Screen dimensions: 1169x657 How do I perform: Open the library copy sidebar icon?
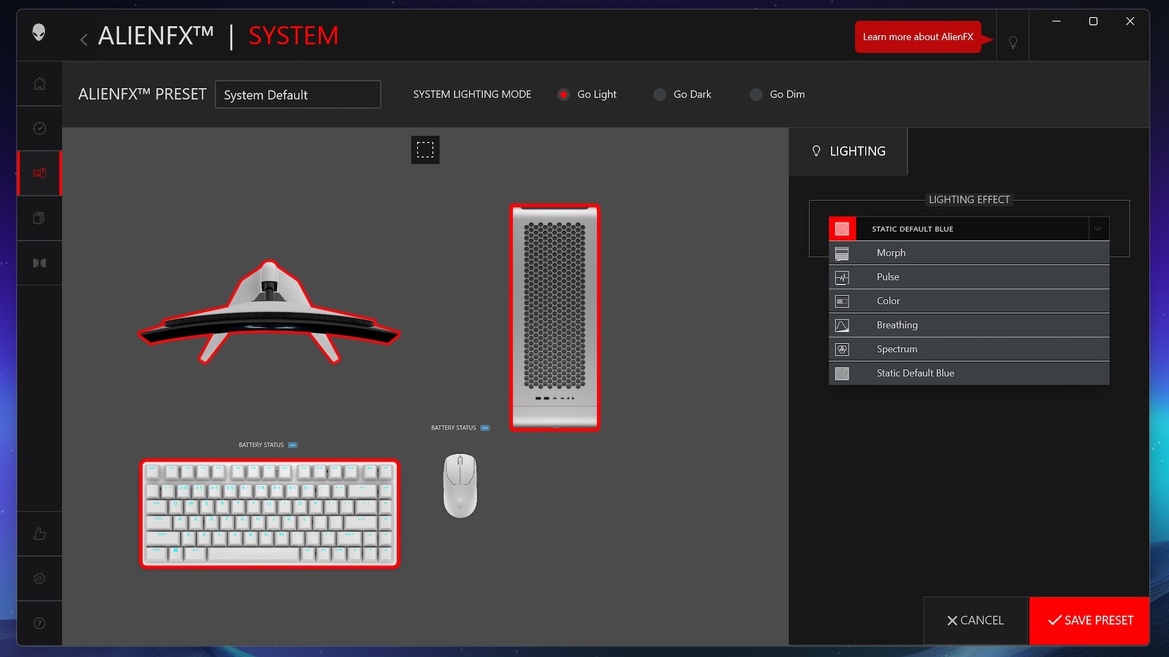point(40,218)
